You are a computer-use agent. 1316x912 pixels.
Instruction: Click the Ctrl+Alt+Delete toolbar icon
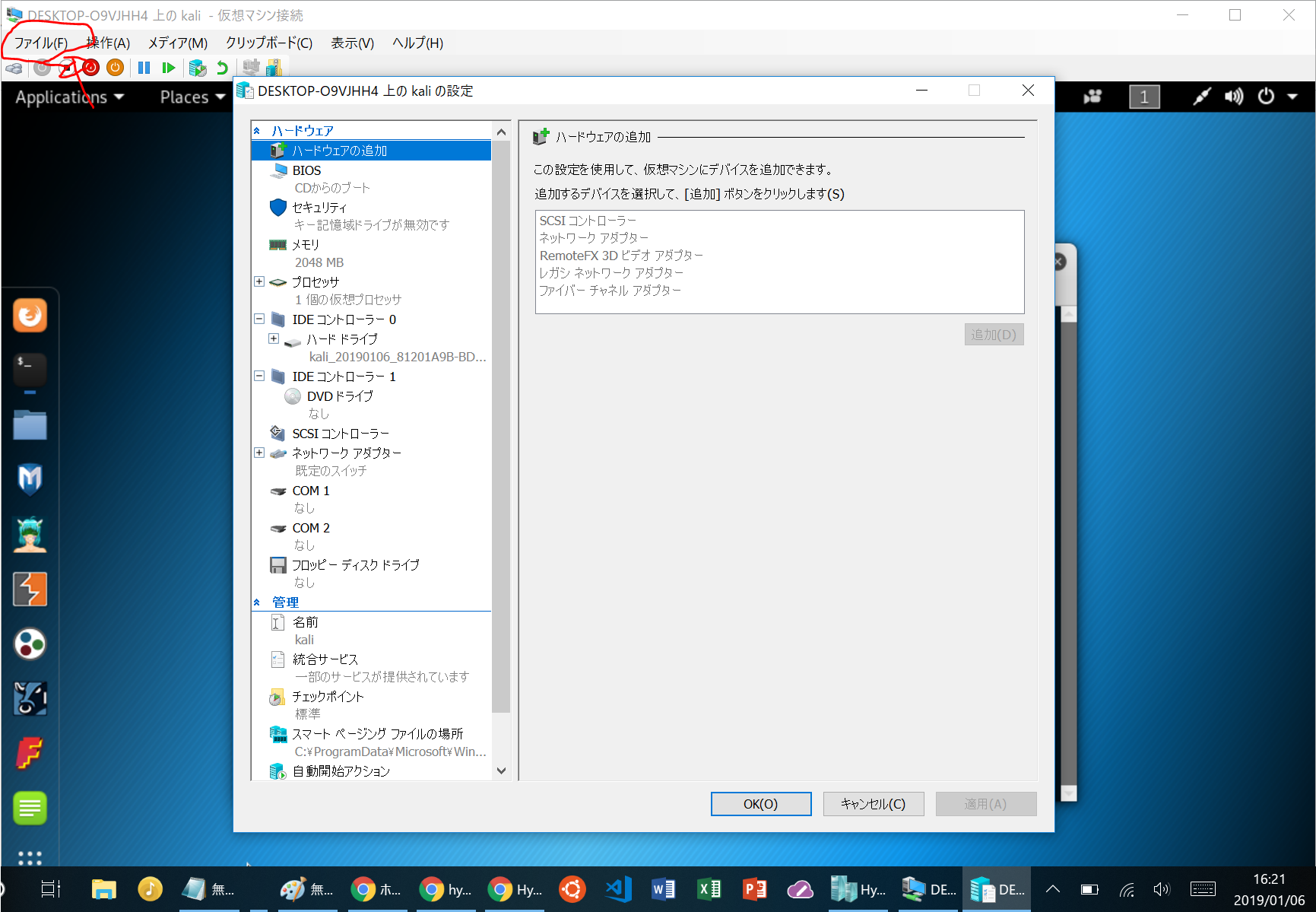point(14,68)
